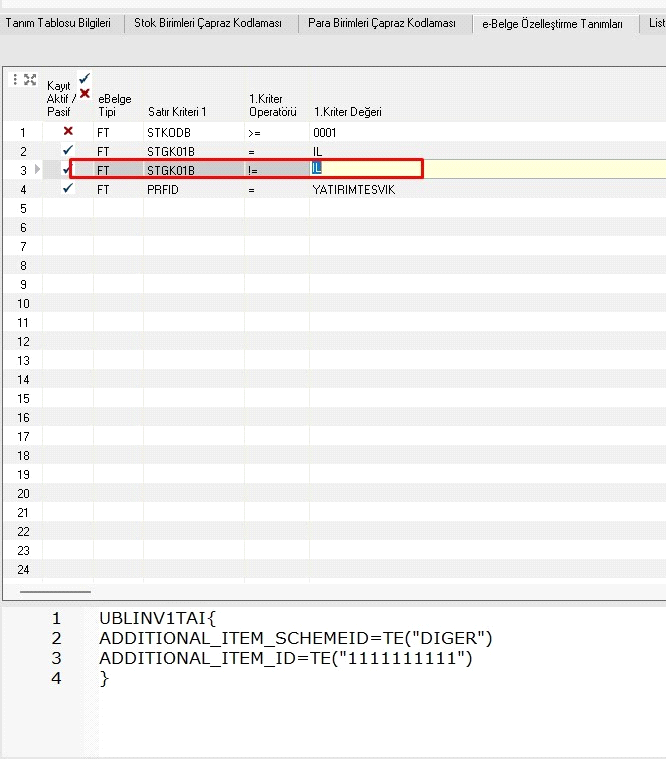Click the red X icon in header
This screenshot has height=759, width=666.
click(84, 93)
